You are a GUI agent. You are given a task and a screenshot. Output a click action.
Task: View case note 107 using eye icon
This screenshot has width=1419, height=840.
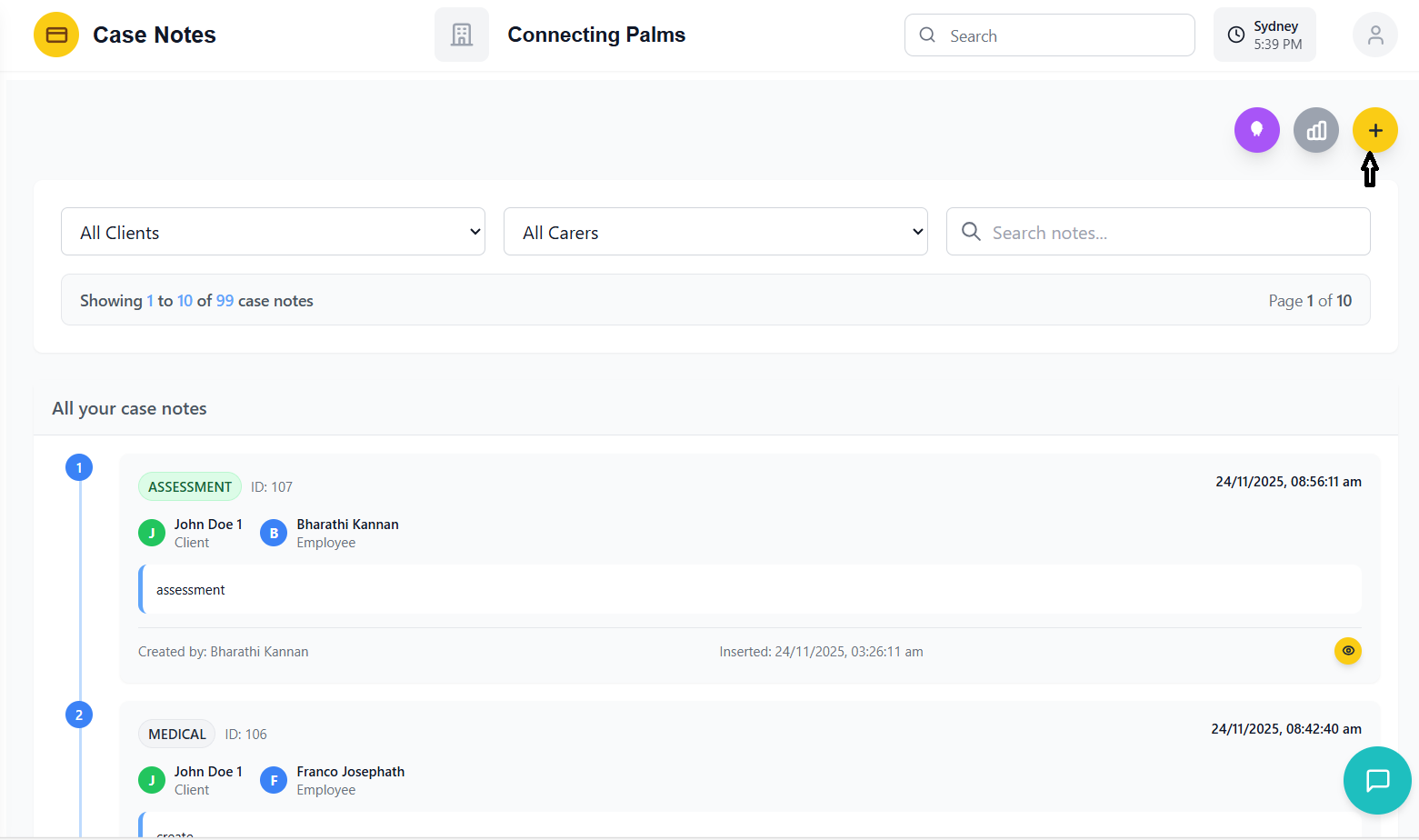(1347, 651)
